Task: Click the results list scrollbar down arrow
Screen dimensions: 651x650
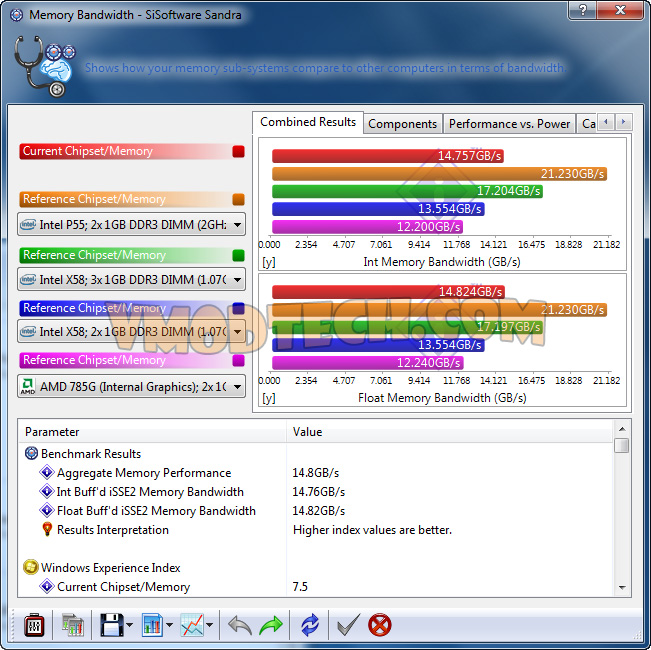Action: tap(622, 587)
